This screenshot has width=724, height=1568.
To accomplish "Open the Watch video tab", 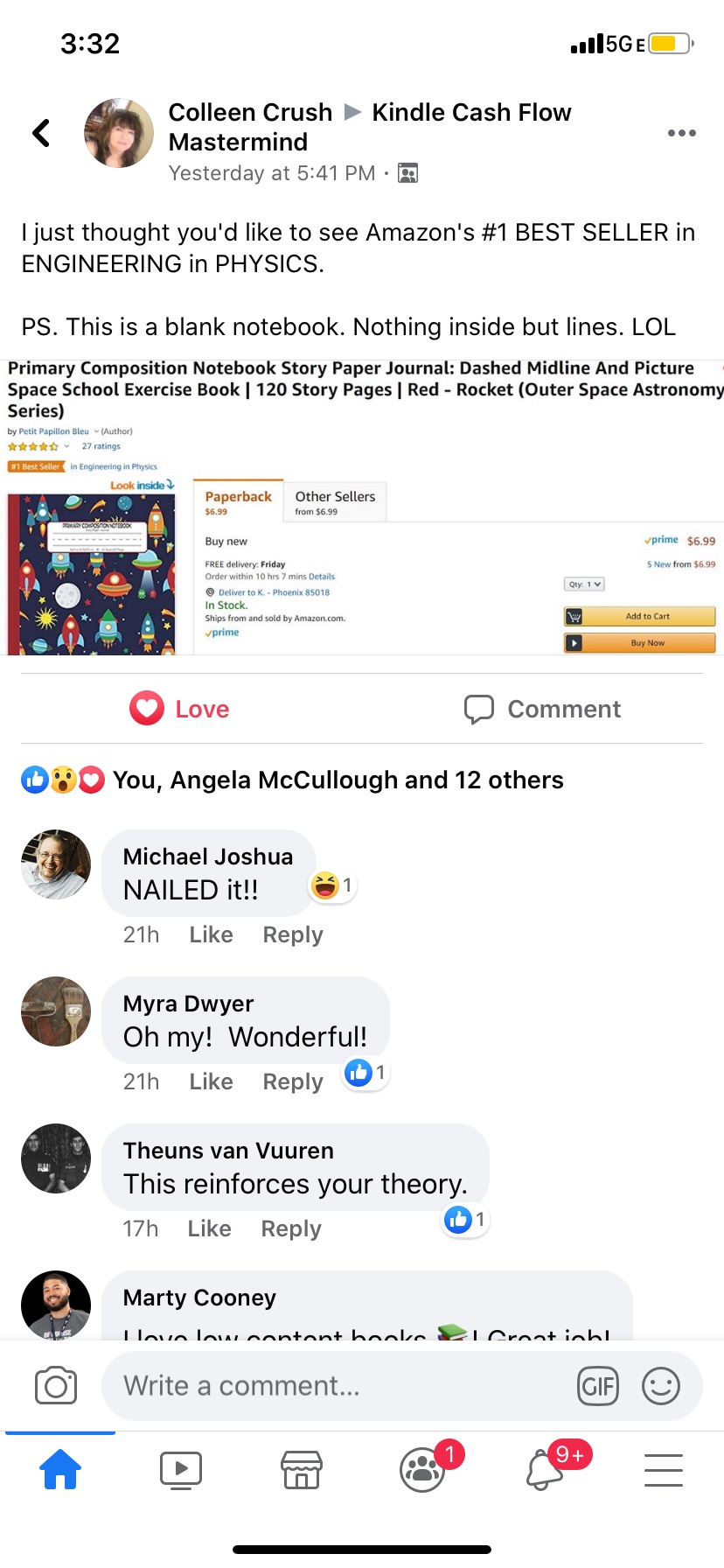I will pyautogui.click(x=181, y=1470).
